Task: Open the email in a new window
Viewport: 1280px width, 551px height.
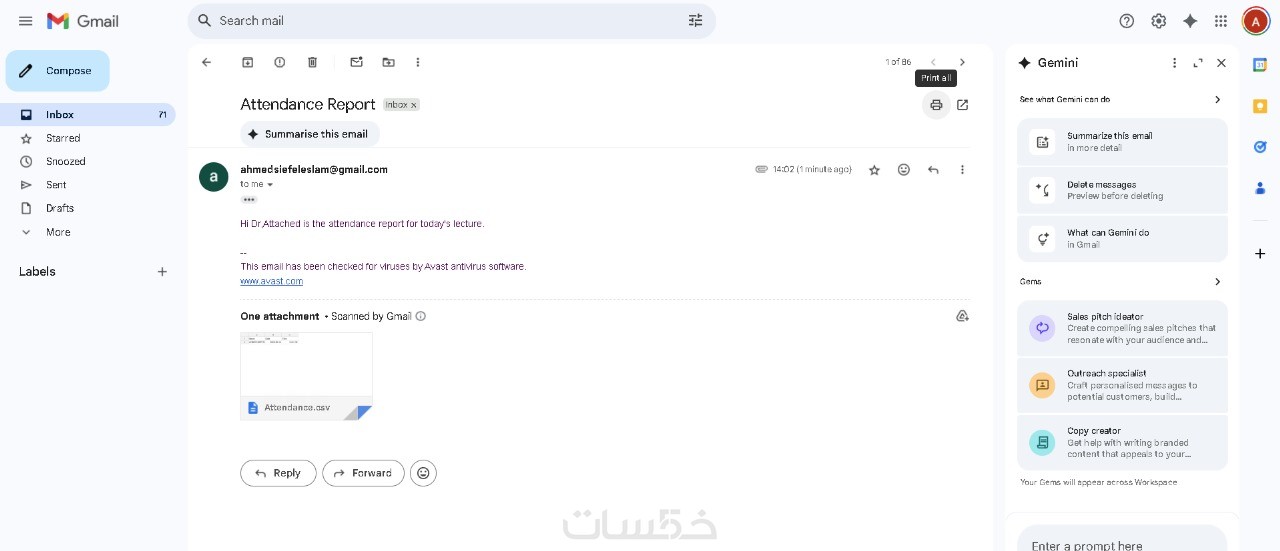Action: 962,105
